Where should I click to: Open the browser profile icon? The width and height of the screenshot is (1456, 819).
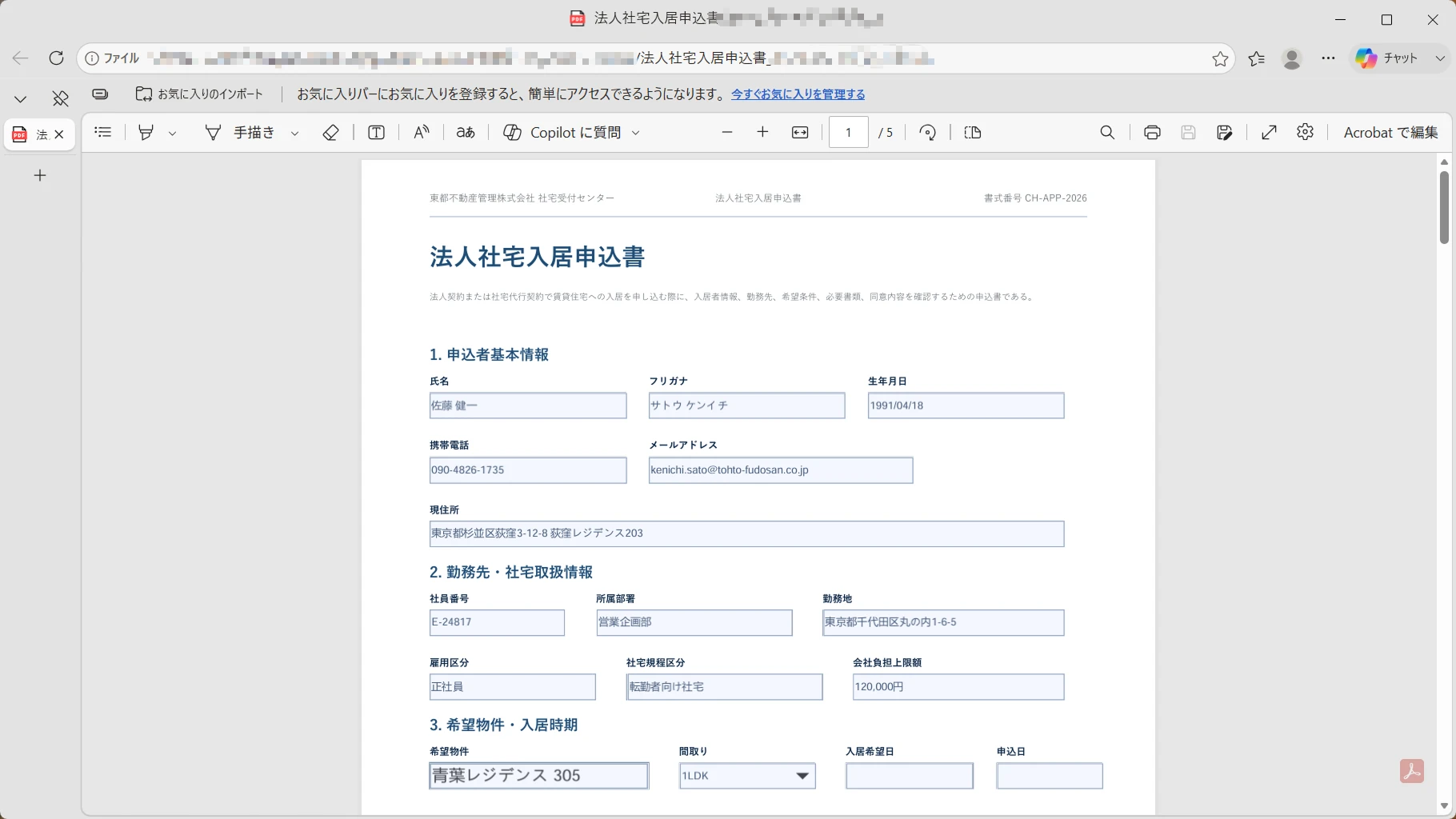point(1291,58)
